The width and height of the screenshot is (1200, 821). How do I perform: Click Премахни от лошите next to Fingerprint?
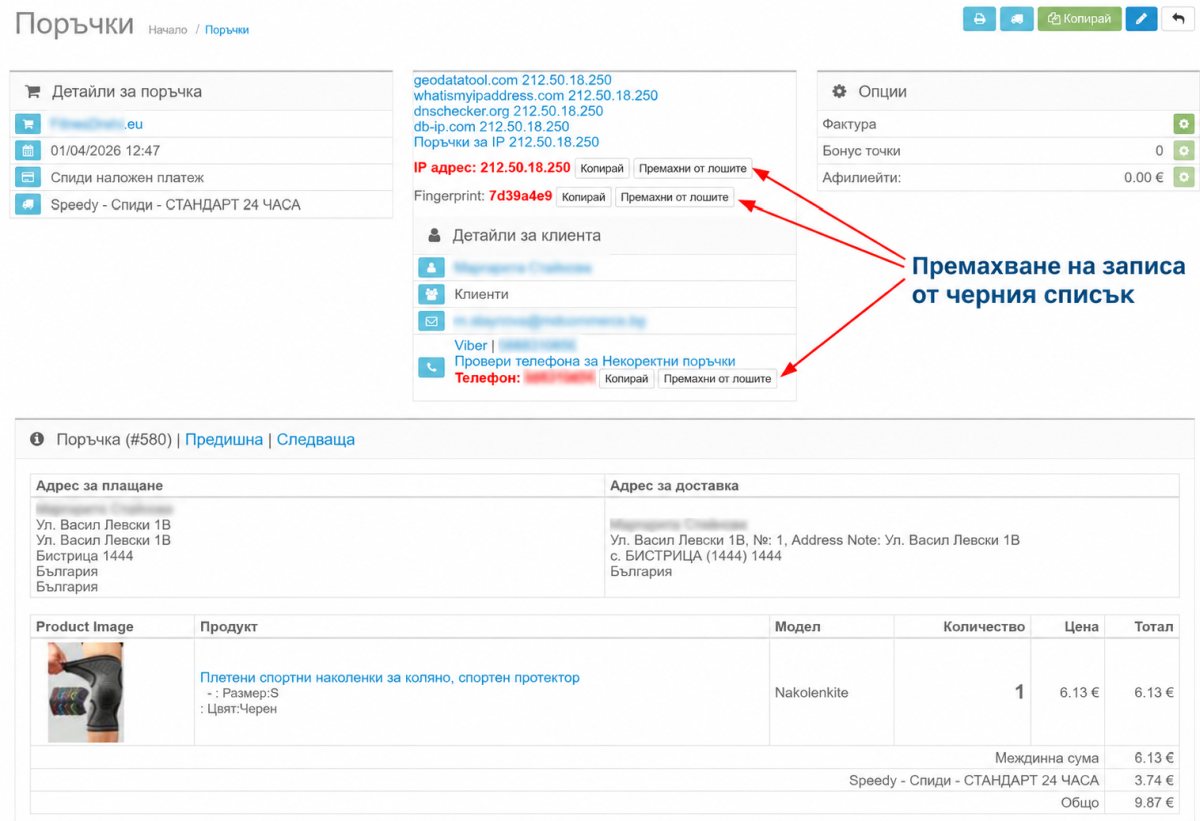[x=675, y=197]
